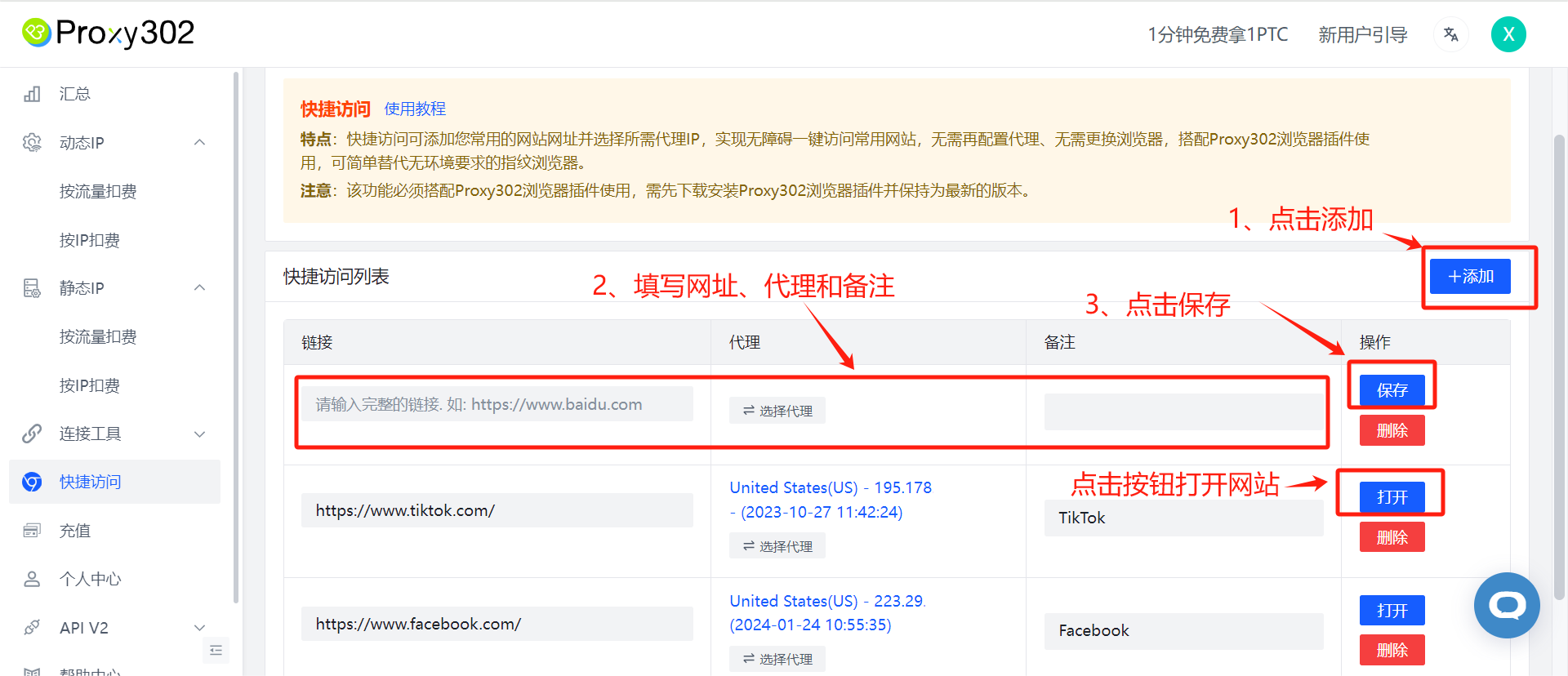This screenshot has width=1568, height=676.
Task: Select 按IP扣费 under 动态IP
Action: click(90, 240)
